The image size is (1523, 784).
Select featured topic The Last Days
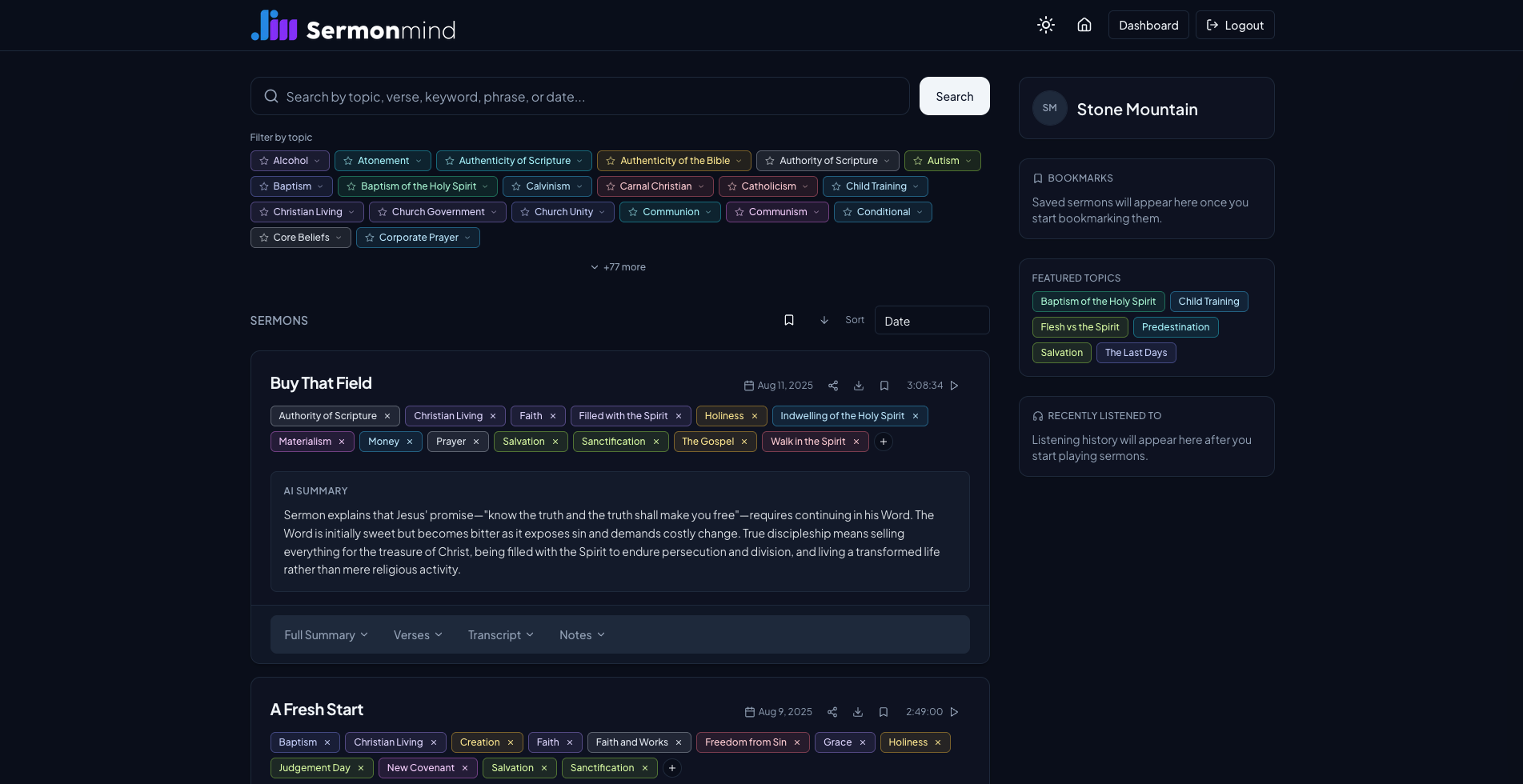pos(1136,353)
